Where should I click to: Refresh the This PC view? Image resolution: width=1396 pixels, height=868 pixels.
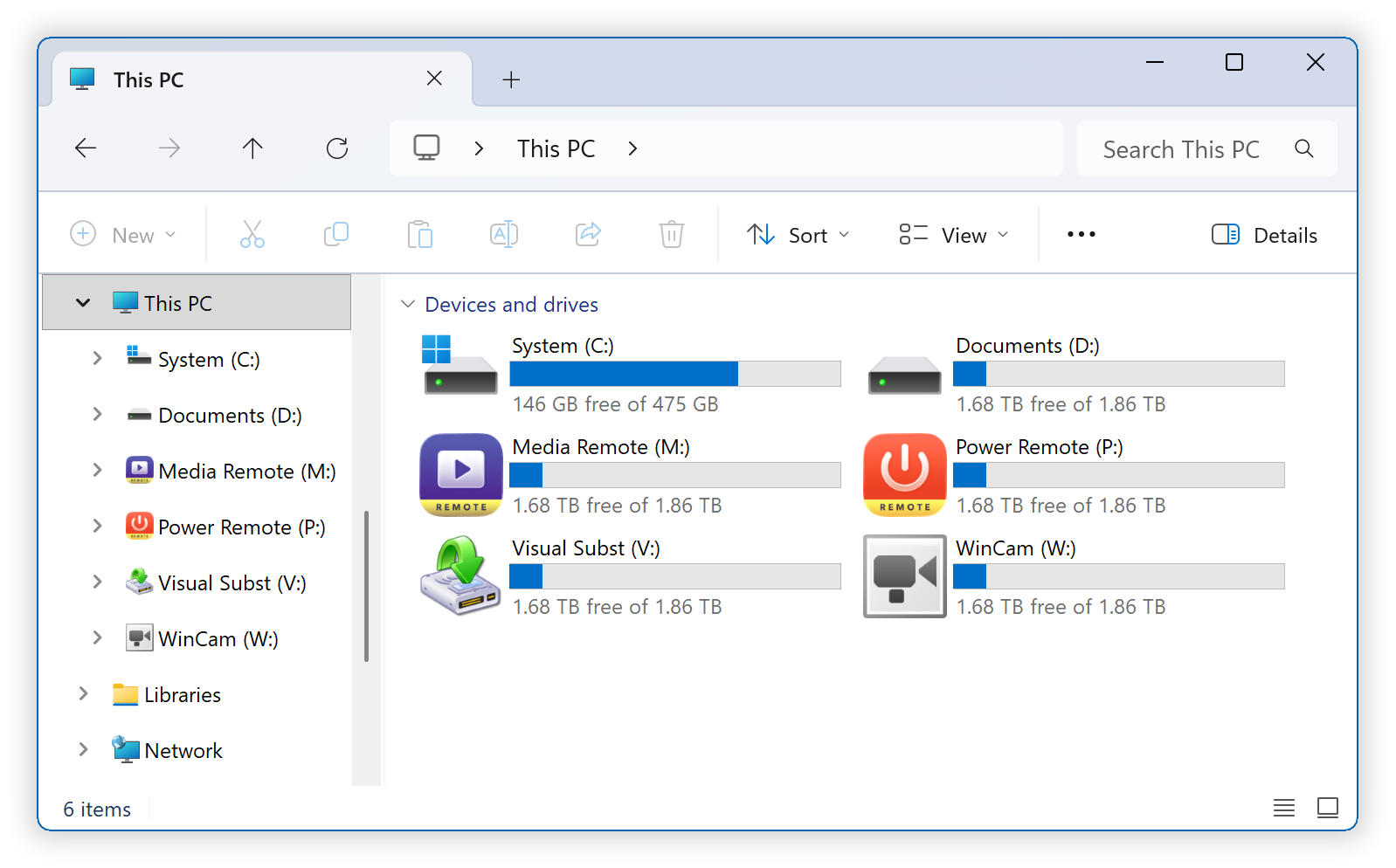point(337,148)
